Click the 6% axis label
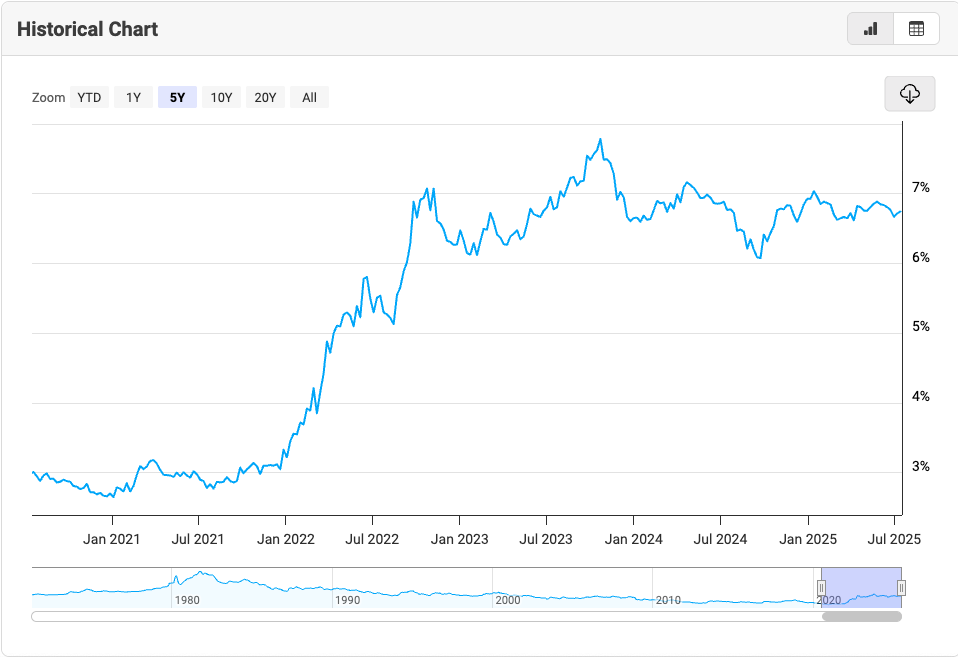958x657 pixels. [921, 257]
